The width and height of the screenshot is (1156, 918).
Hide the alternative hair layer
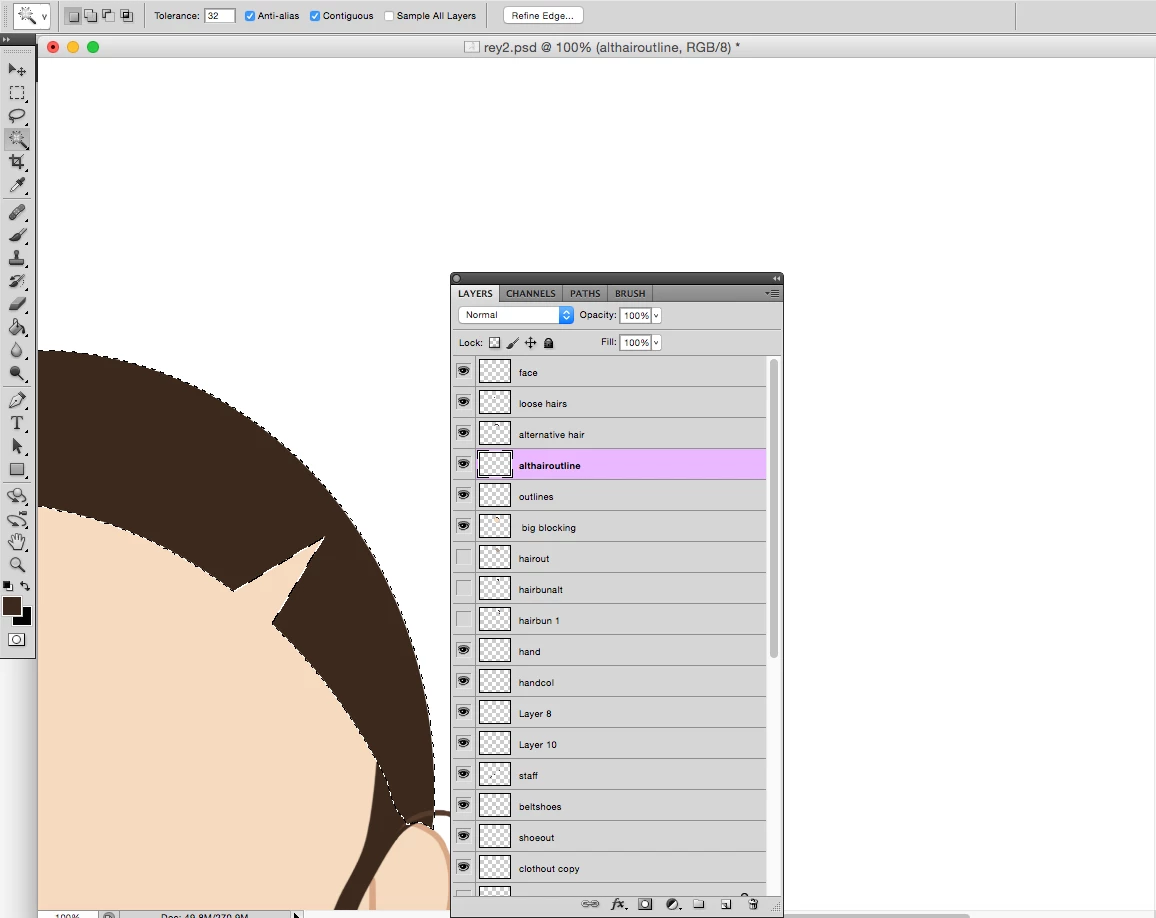click(463, 433)
